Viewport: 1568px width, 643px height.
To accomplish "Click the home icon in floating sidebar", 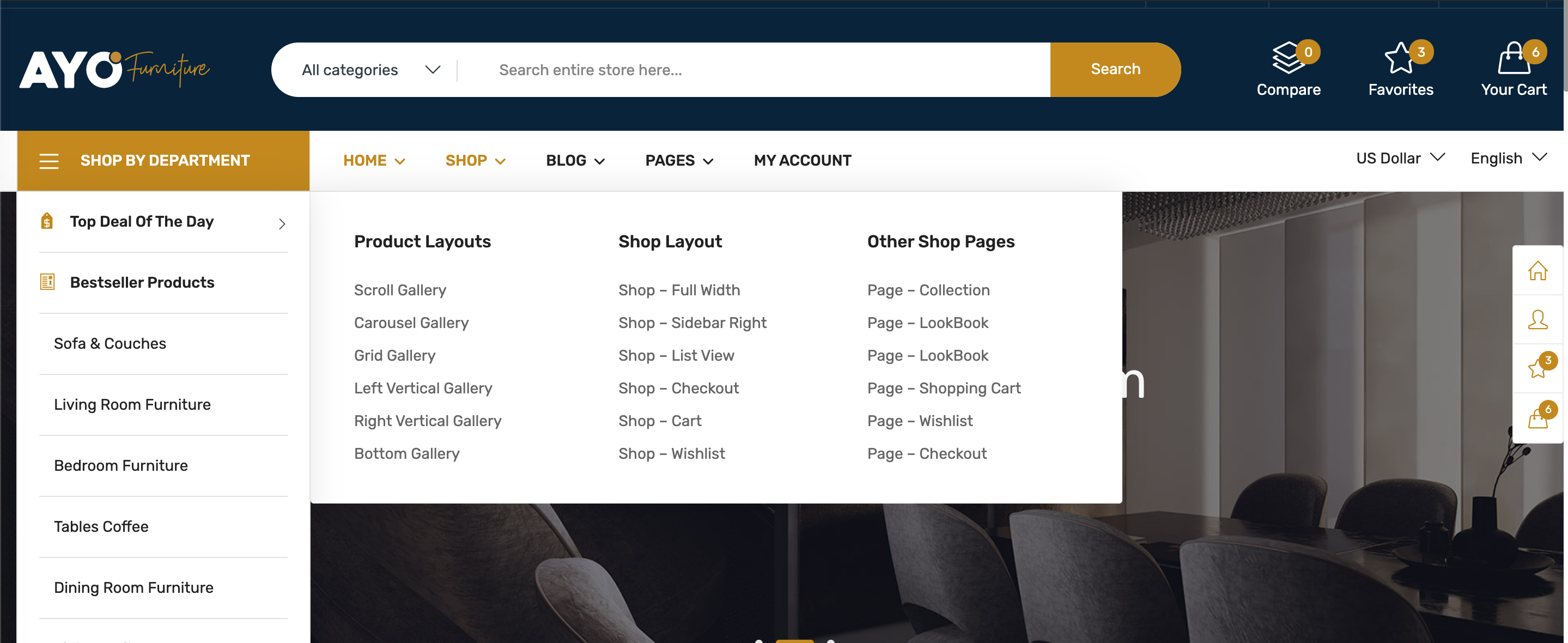I will tap(1537, 270).
